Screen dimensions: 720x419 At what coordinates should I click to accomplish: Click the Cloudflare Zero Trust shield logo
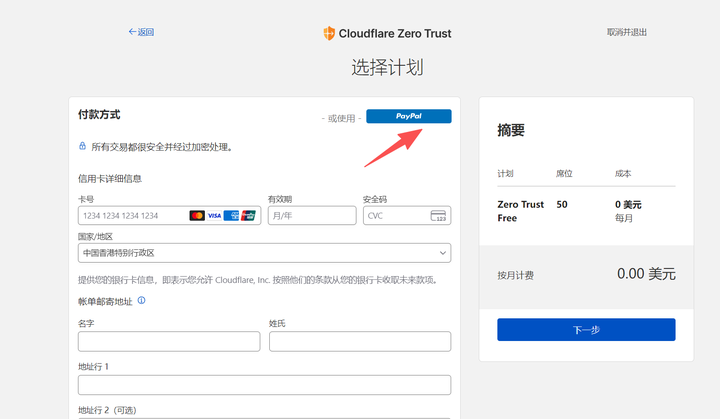[329, 33]
